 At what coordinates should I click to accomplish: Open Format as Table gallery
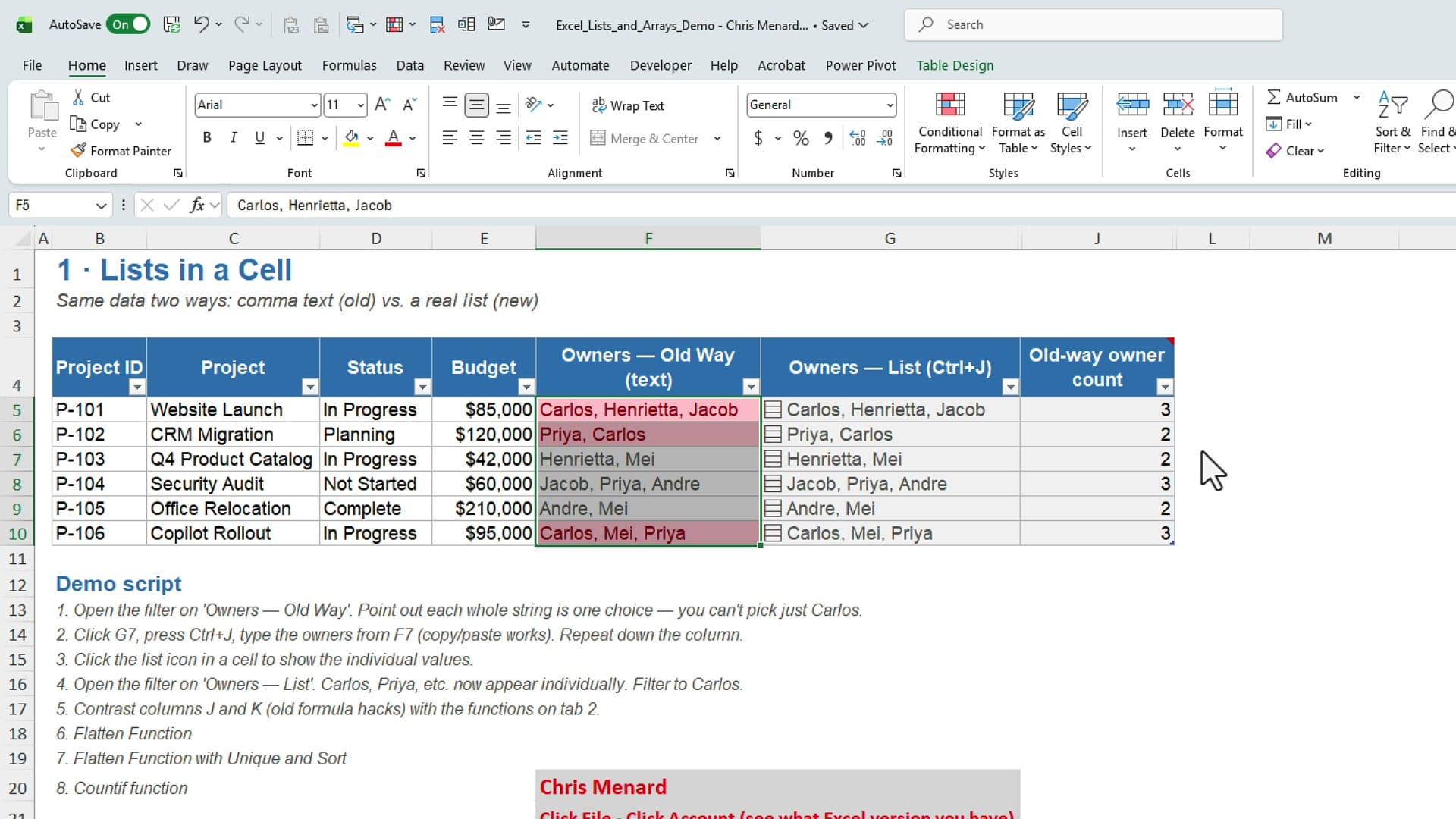[1018, 123]
